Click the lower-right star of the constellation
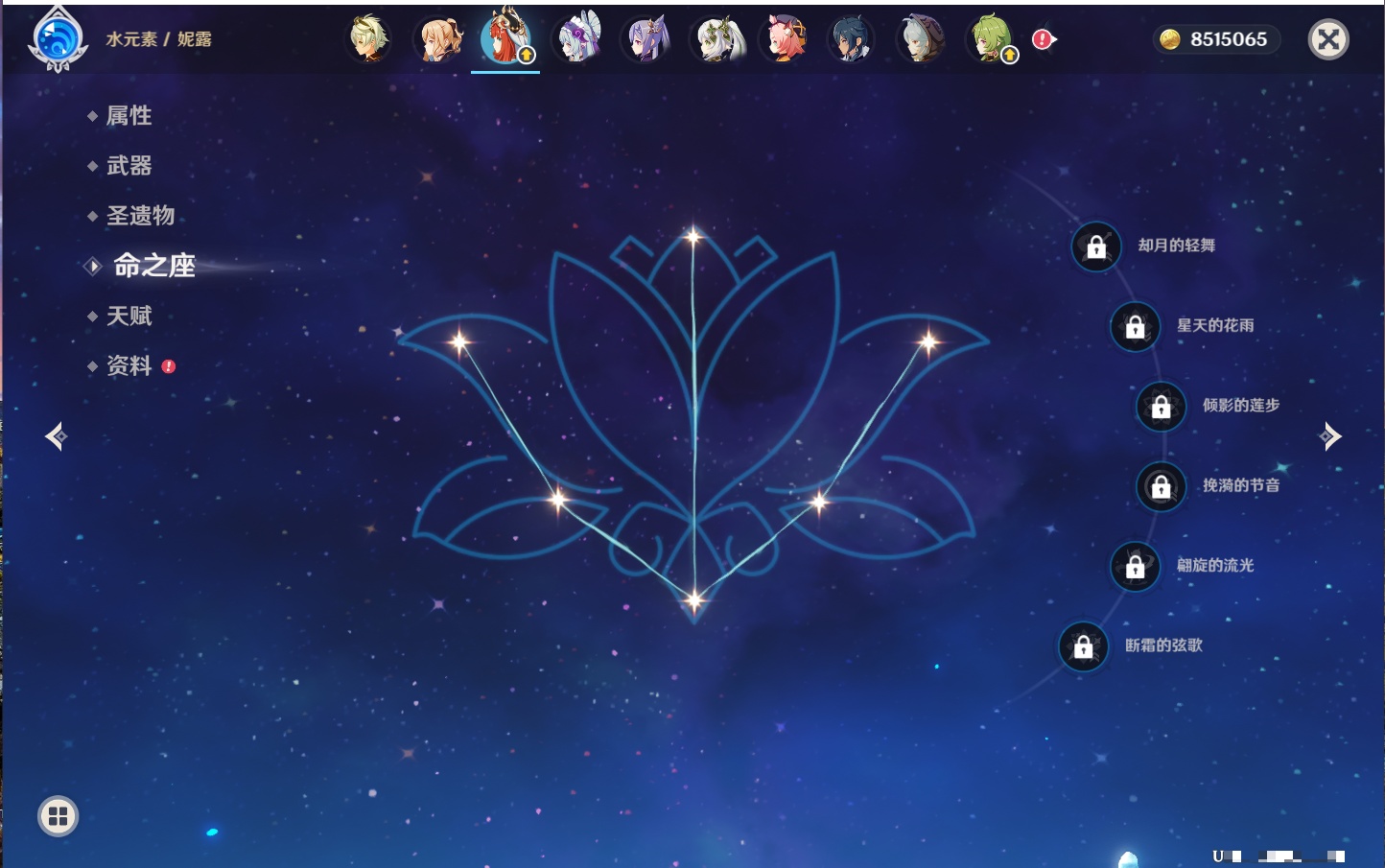 (x=820, y=501)
